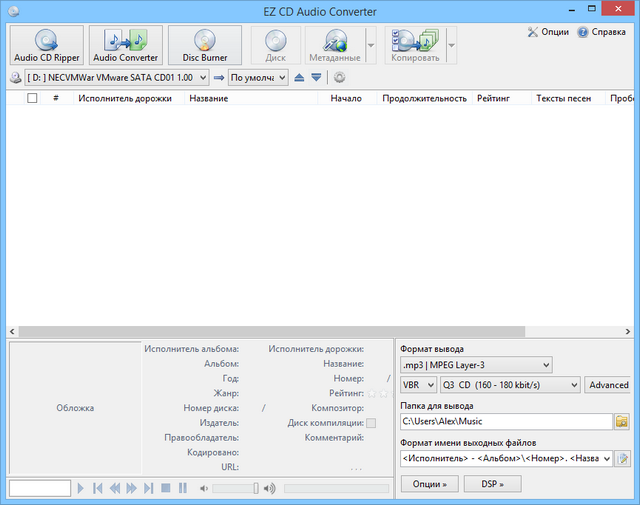Switch to the Audio Converter mode
This screenshot has height=505, width=640.
pos(126,46)
